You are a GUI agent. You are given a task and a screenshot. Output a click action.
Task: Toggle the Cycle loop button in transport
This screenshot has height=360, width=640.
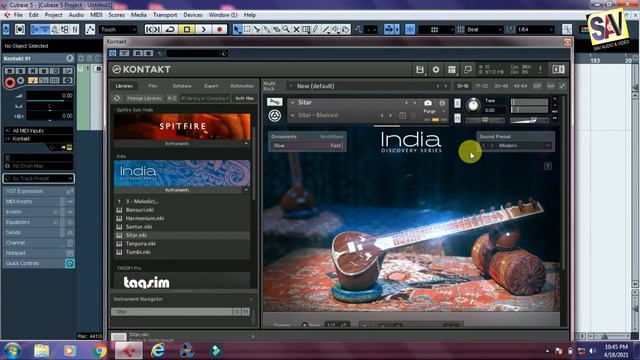pyautogui.click(x=170, y=29)
